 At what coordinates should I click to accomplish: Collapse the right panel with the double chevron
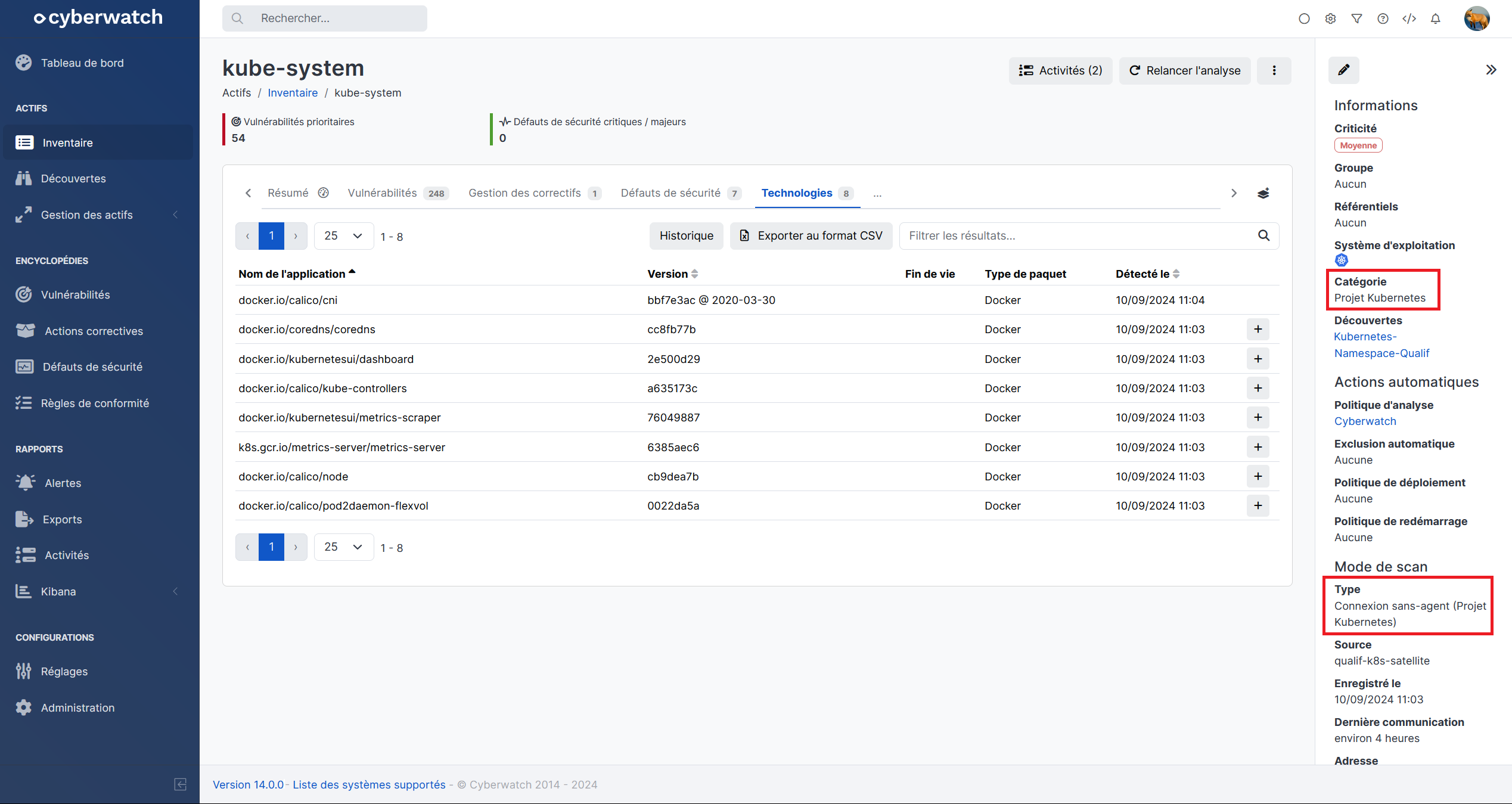coord(1491,70)
